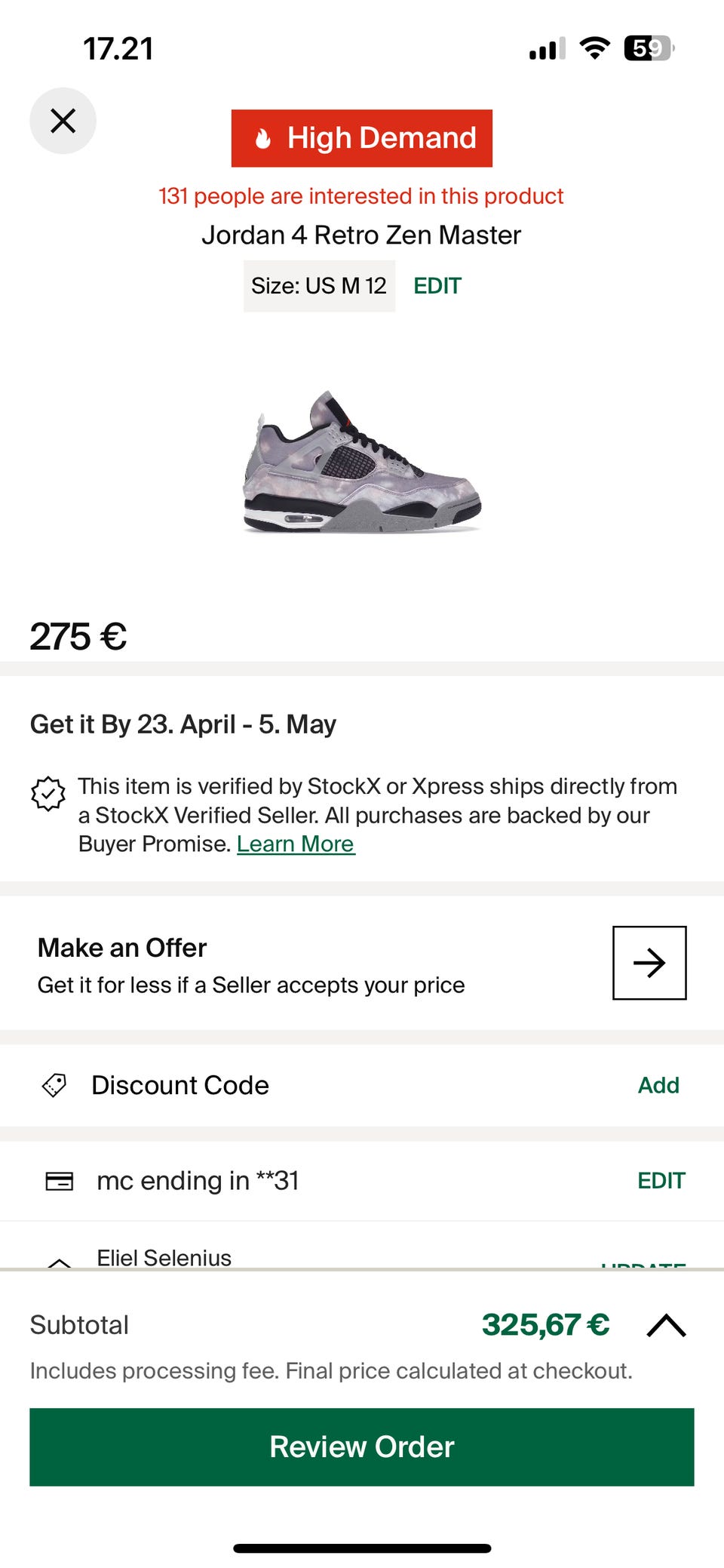
Task: Add a discount code
Action: tap(658, 1085)
